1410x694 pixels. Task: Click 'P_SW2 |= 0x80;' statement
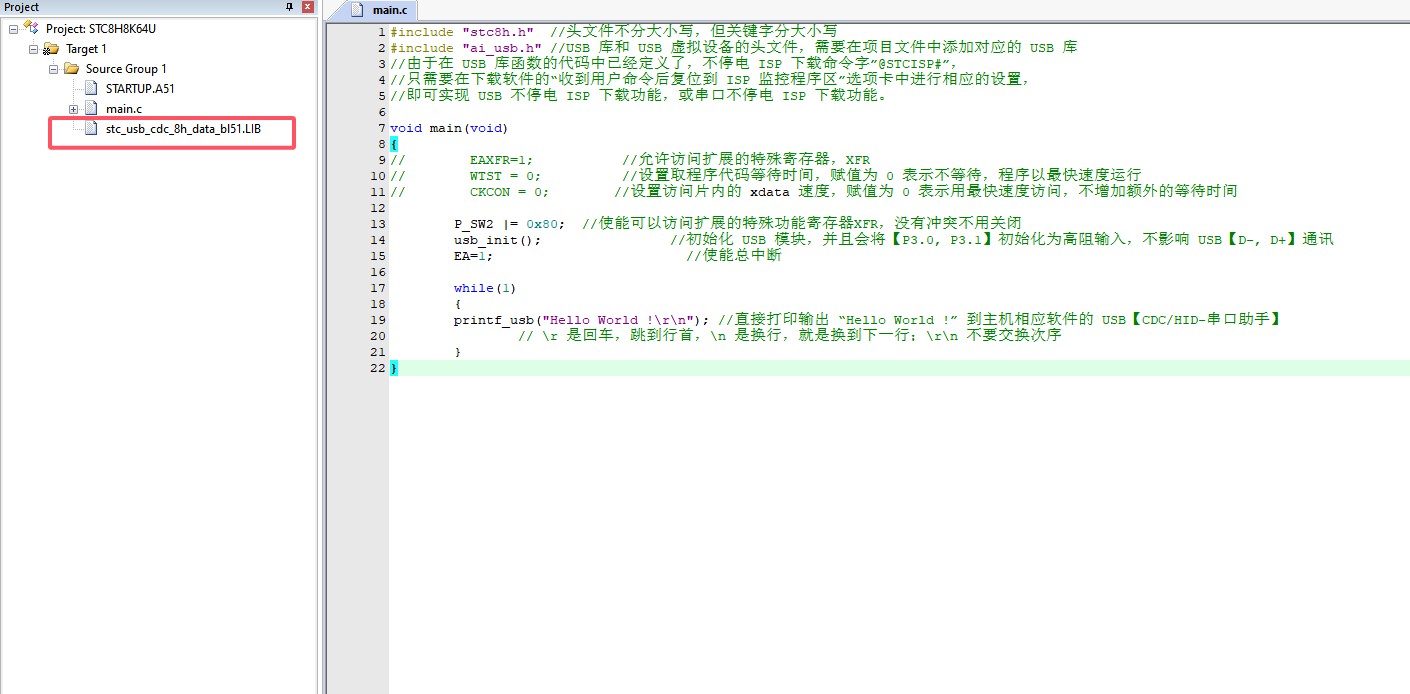coord(509,224)
